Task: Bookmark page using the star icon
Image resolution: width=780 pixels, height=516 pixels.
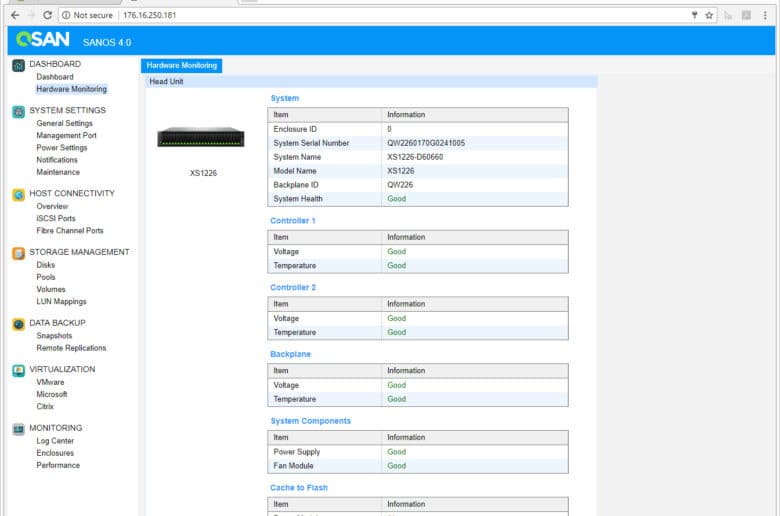Action: [x=709, y=15]
